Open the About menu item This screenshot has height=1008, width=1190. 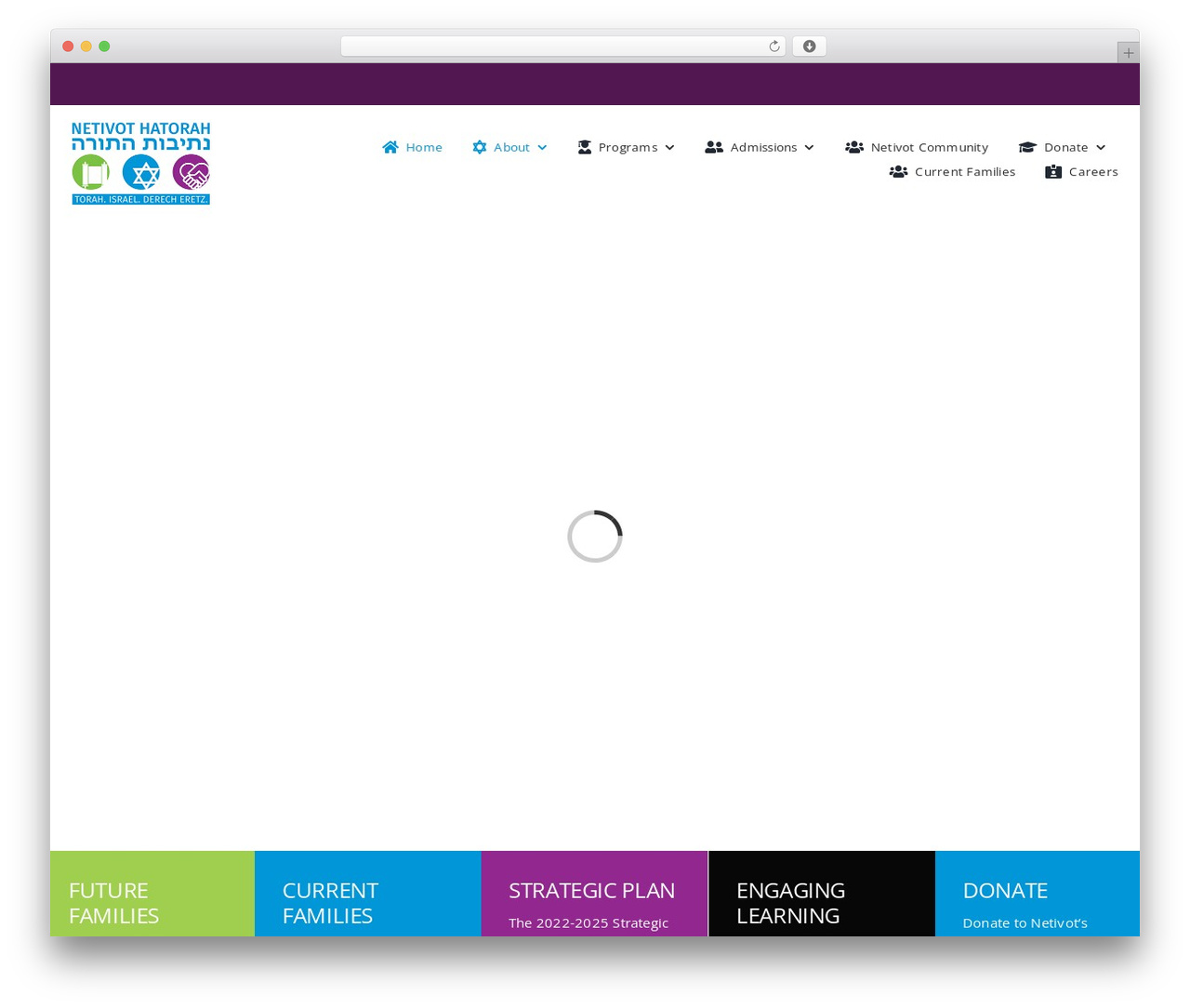coord(511,147)
